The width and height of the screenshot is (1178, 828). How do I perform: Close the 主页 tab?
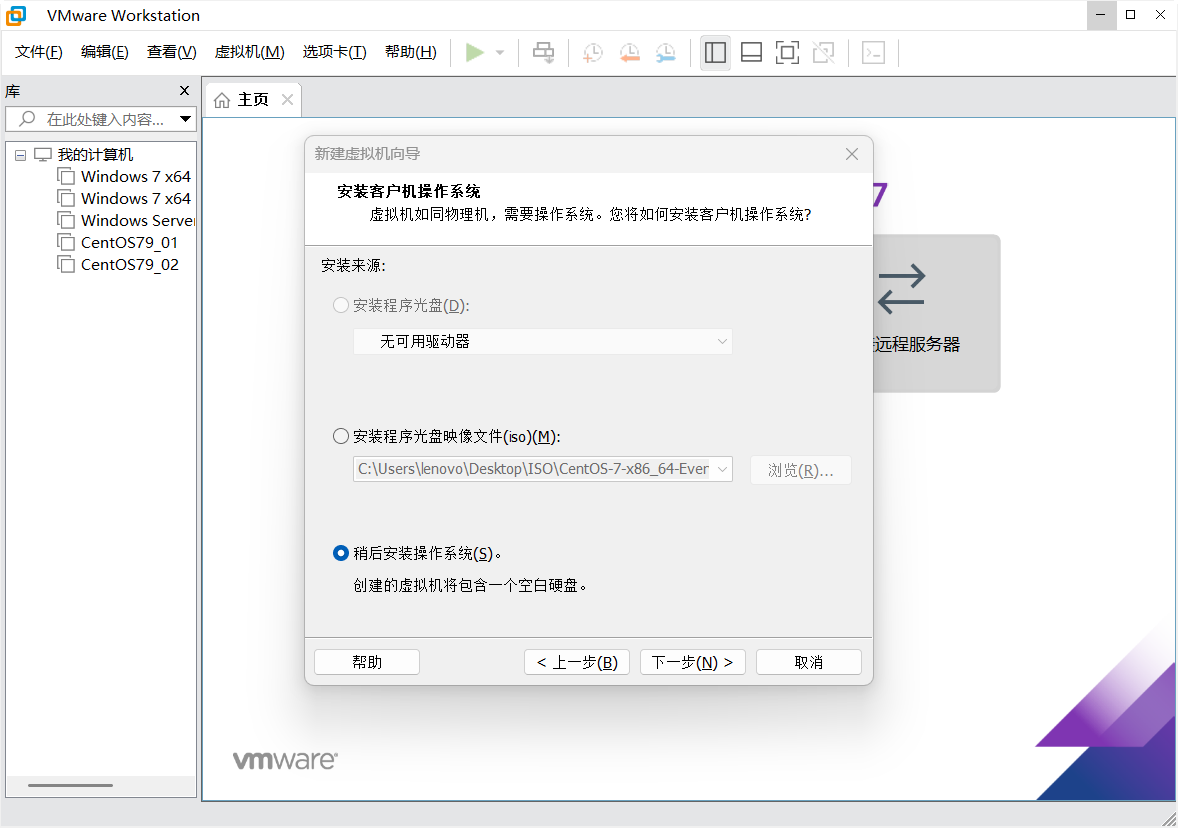click(287, 100)
